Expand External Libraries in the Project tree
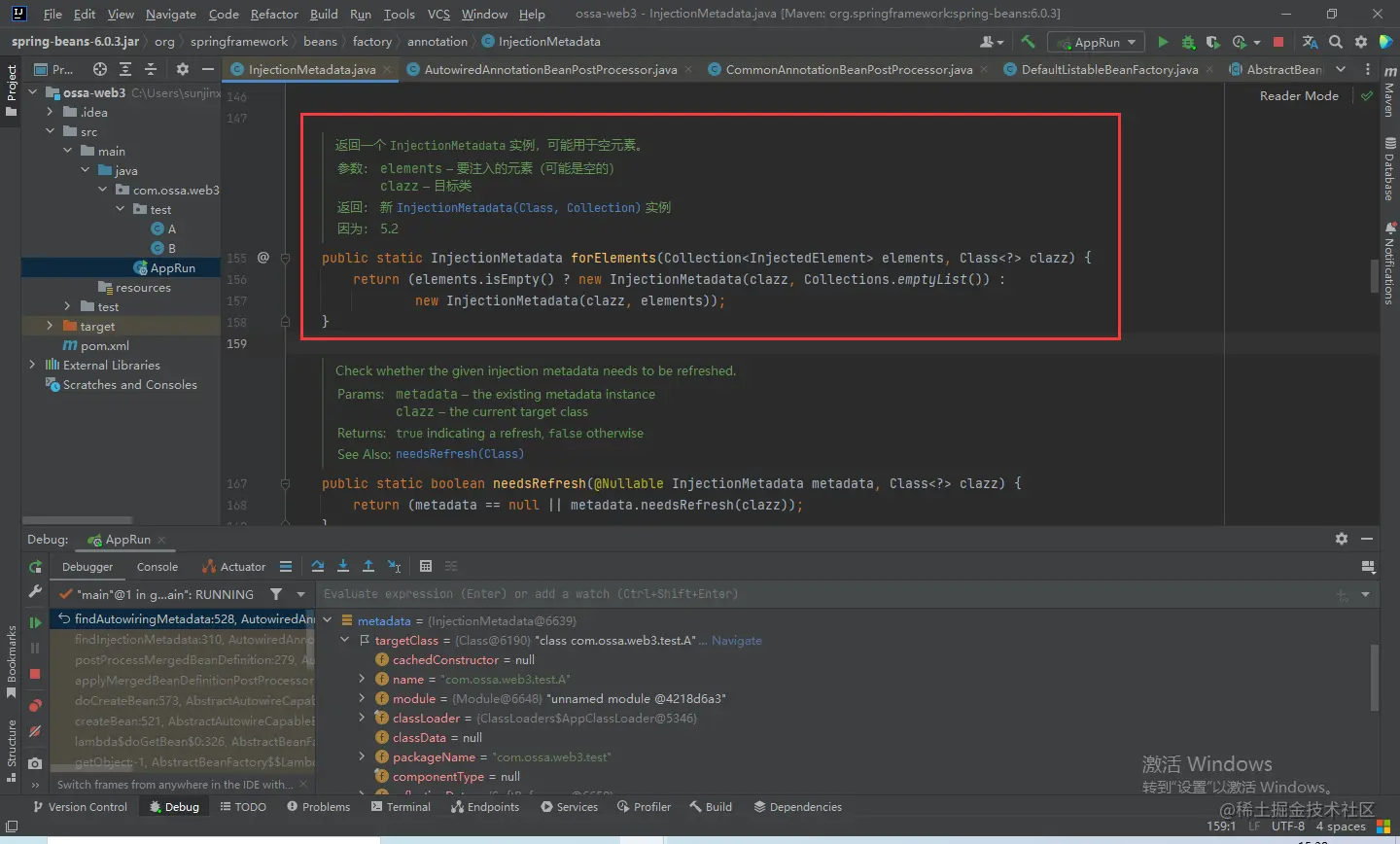 [x=32, y=365]
